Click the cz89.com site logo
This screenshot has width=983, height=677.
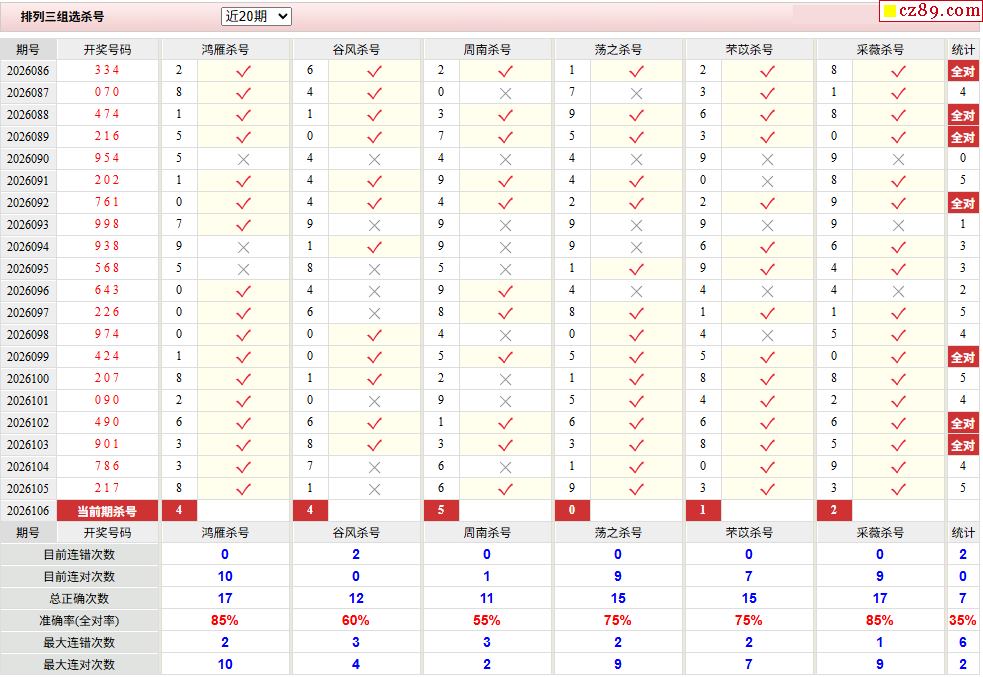coord(930,11)
